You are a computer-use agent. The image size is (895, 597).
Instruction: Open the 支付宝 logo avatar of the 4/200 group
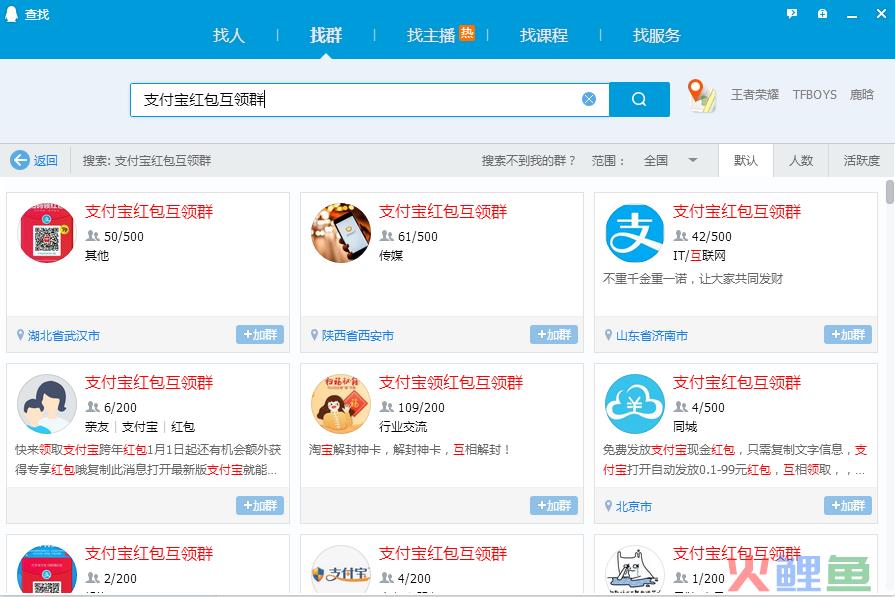[x=341, y=569]
